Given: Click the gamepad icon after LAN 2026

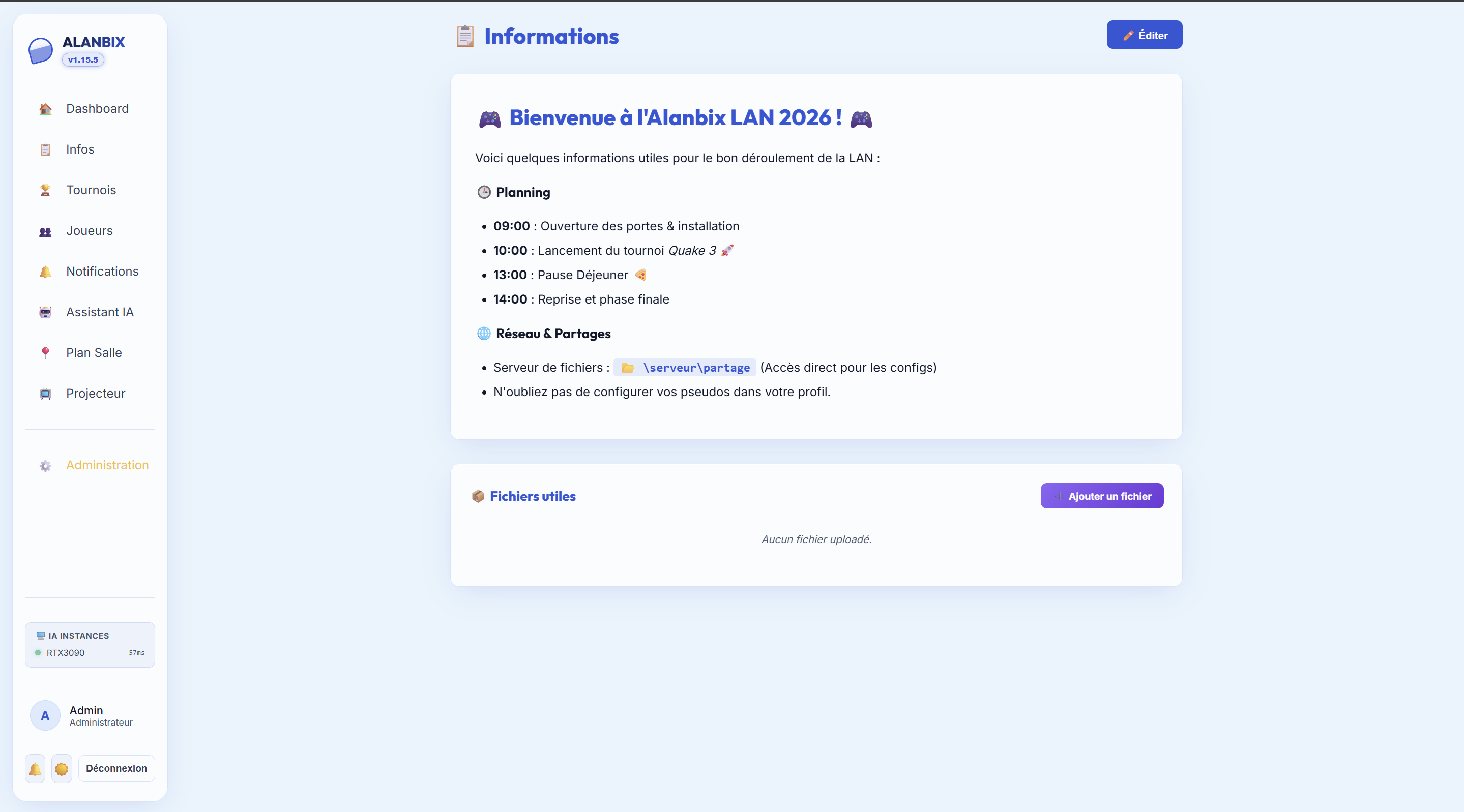Looking at the screenshot, I should point(861,119).
